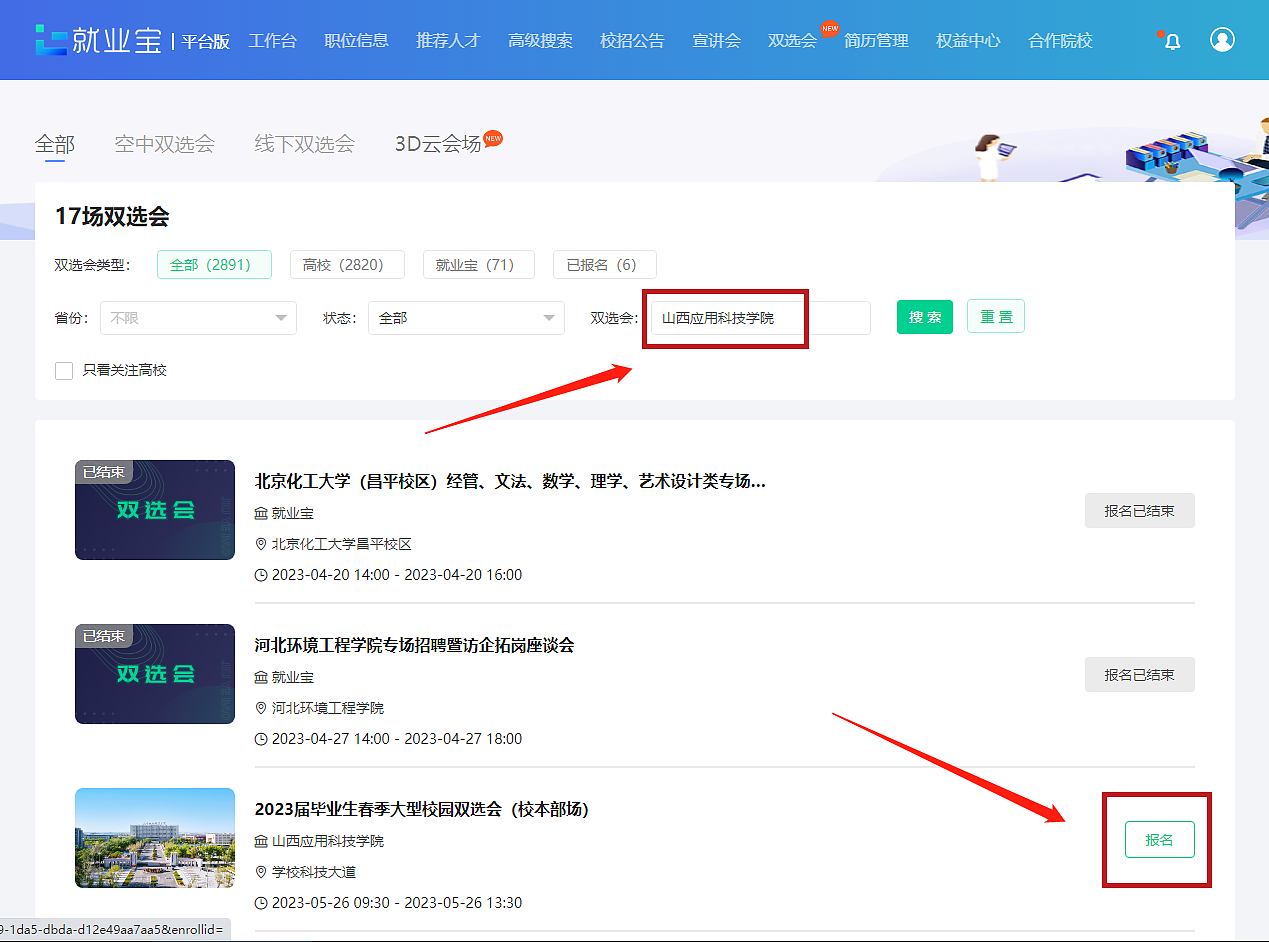Viewport: 1269px width, 942px height.
Task: Filter by 已报名（6）type
Action: [x=605, y=265]
